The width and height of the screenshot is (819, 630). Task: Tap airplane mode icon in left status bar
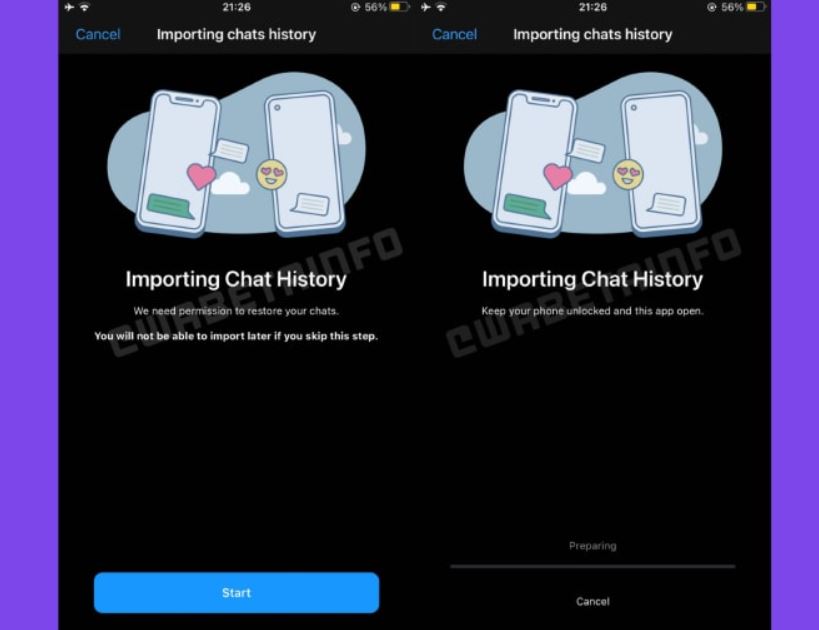[x=69, y=7]
